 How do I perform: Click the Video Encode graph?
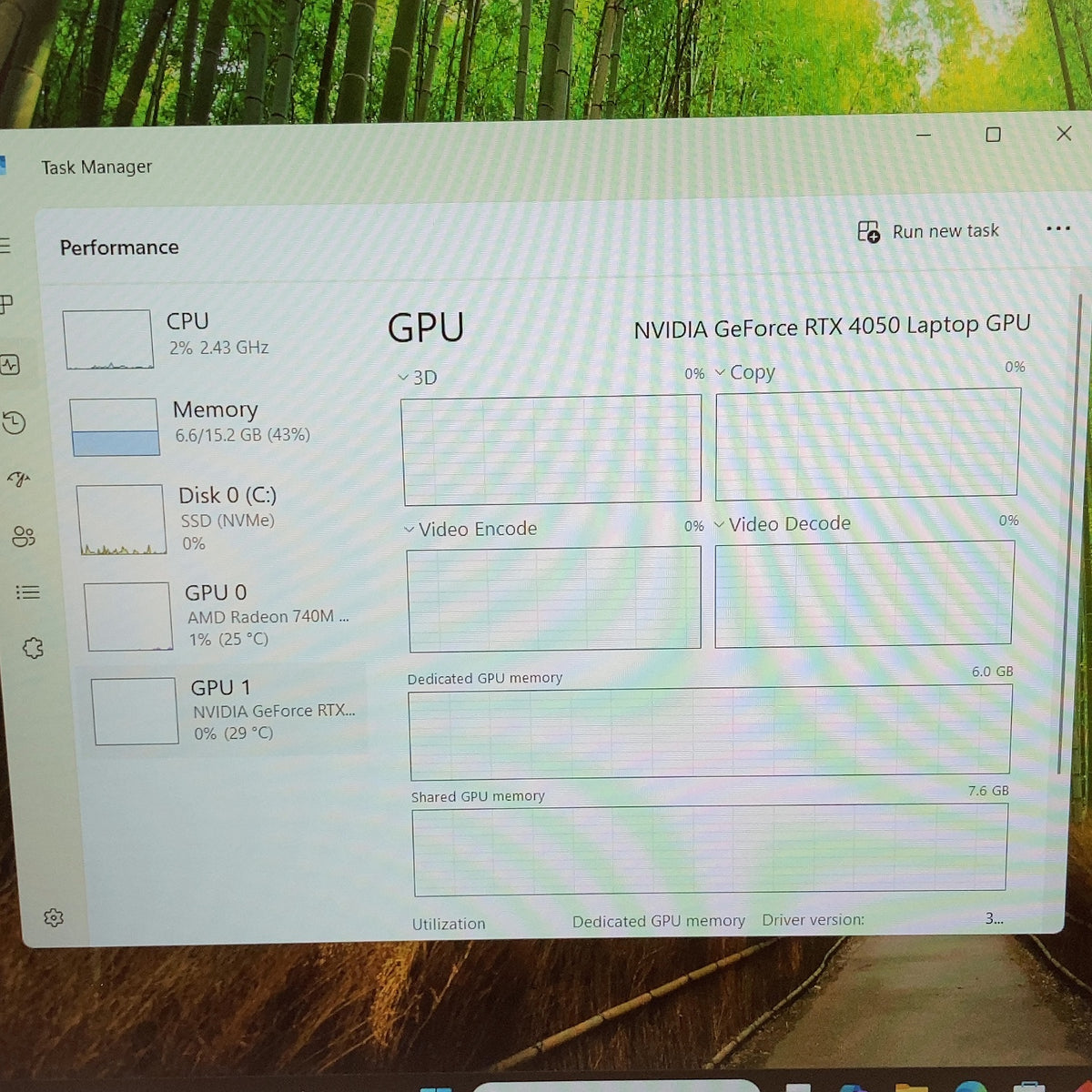click(x=554, y=599)
